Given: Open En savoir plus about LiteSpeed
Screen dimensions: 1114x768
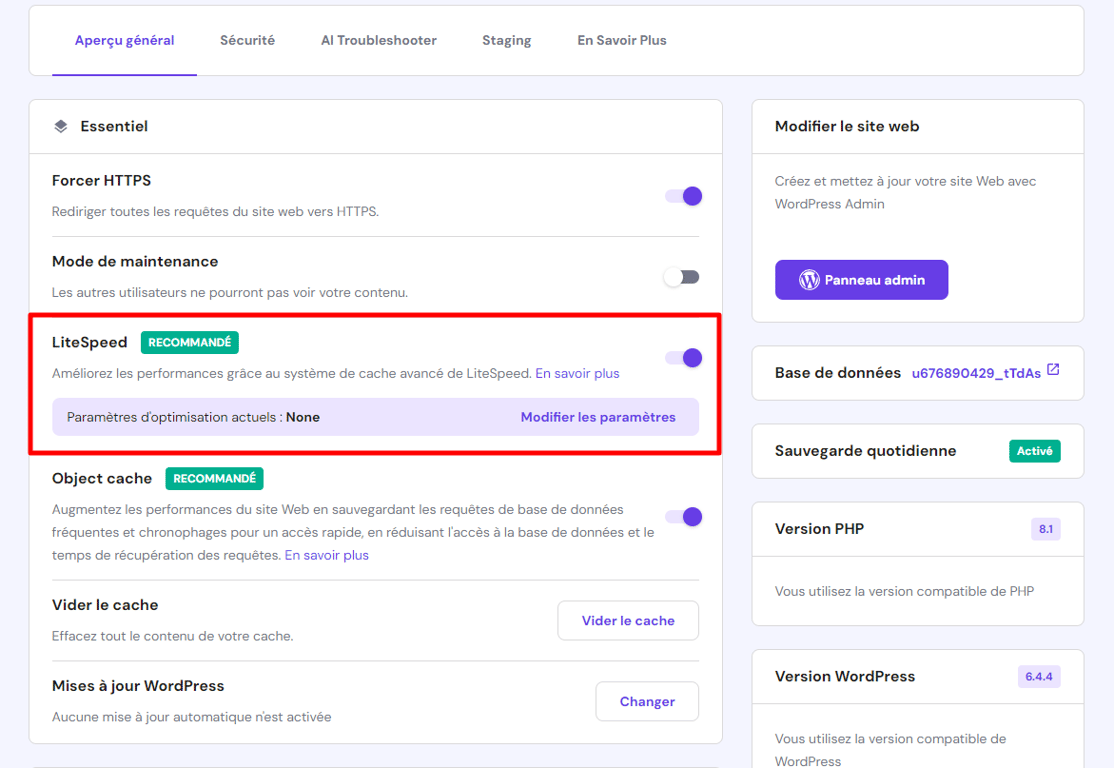Looking at the screenshot, I should [577, 373].
